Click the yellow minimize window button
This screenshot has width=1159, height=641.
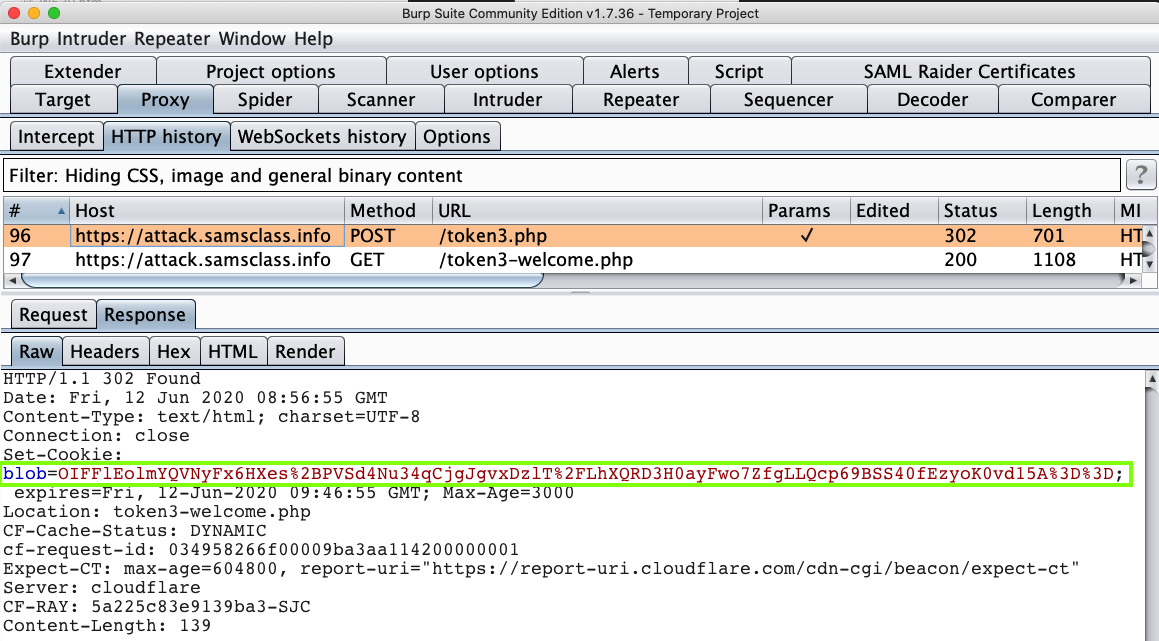coord(34,14)
